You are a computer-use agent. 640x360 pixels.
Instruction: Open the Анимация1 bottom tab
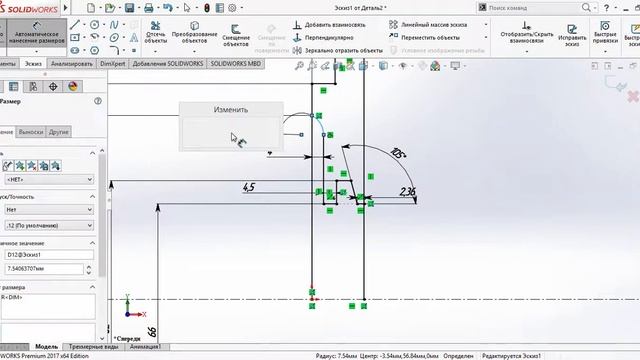coord(145,347)
